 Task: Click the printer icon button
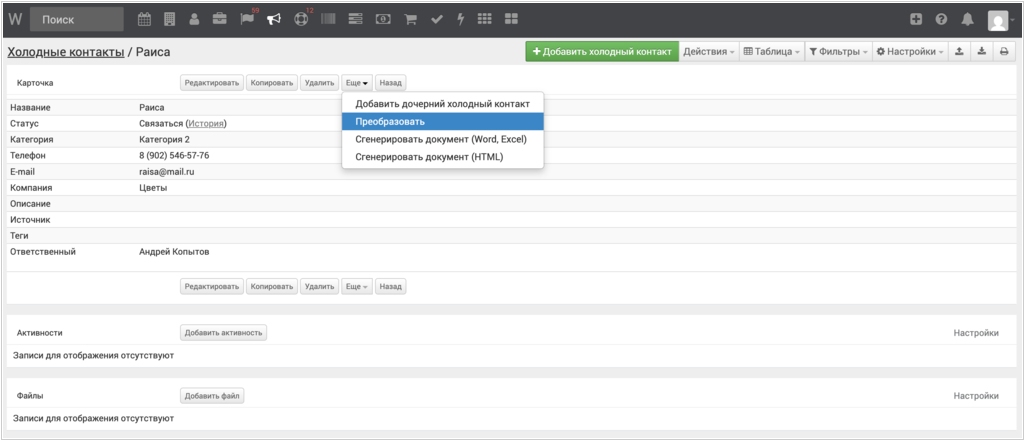coord(1004,51)
